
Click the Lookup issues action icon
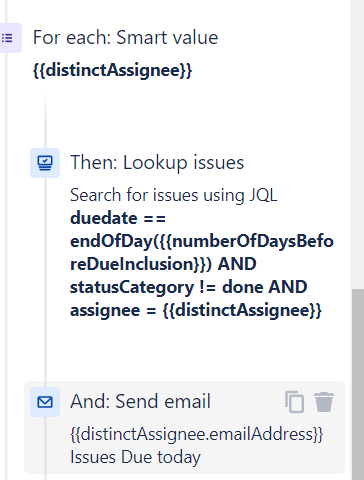click(x=45, y=163)
